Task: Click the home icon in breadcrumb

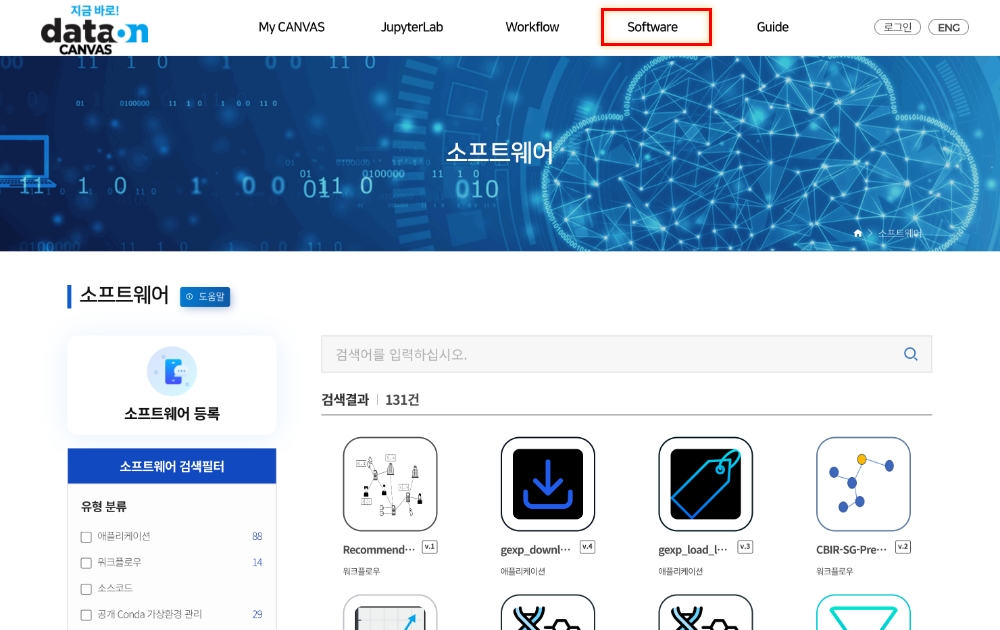Action: [x=858, y=233]
